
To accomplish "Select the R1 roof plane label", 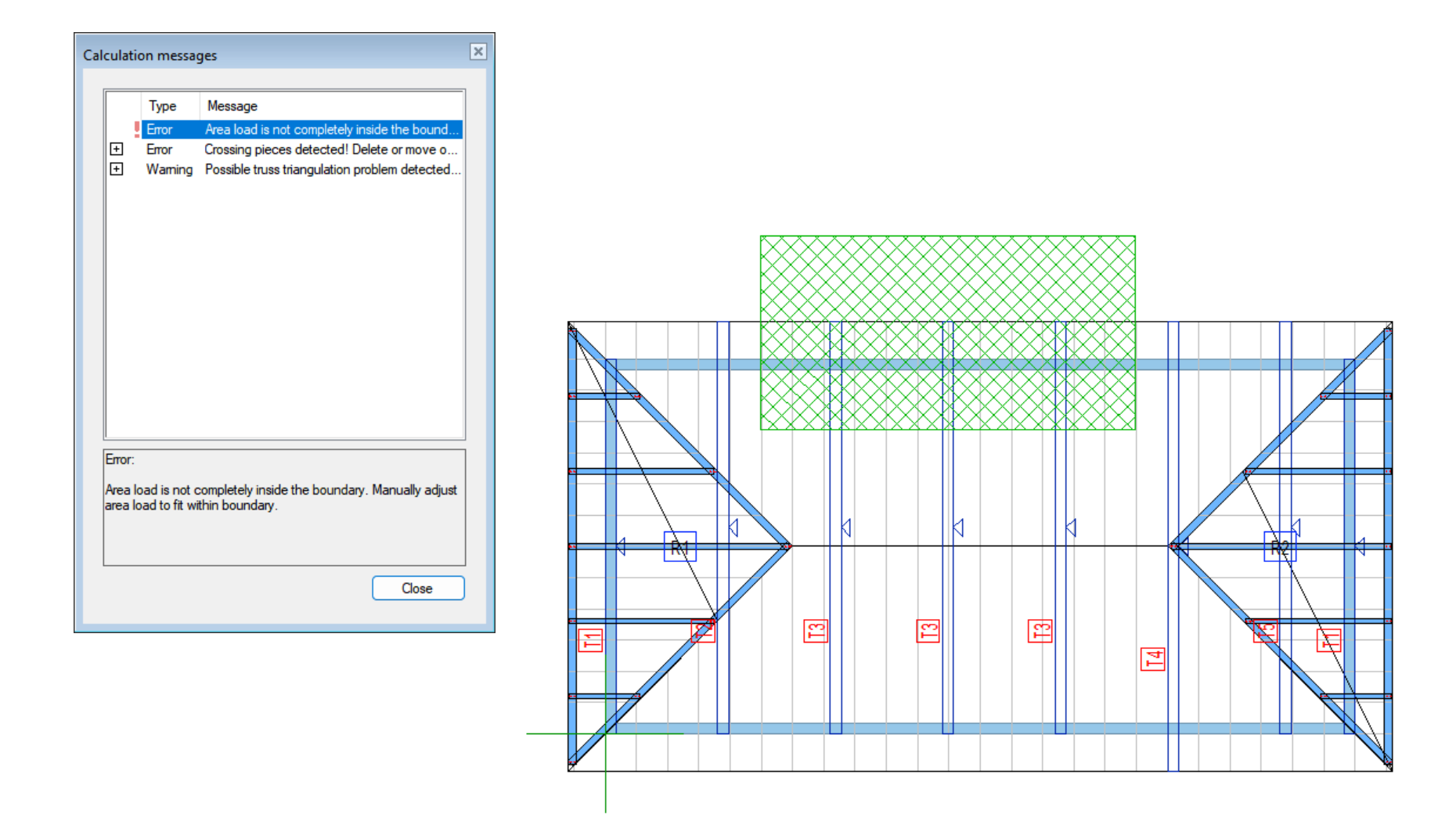I will click(679, 547).
